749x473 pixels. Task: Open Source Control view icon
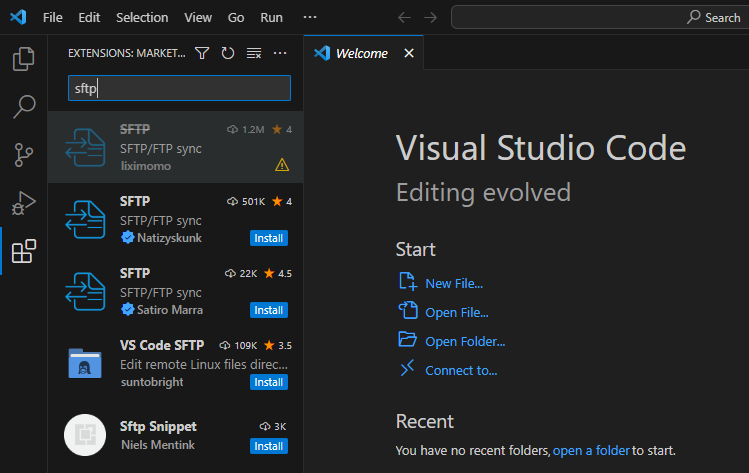(x=23, y=154)
